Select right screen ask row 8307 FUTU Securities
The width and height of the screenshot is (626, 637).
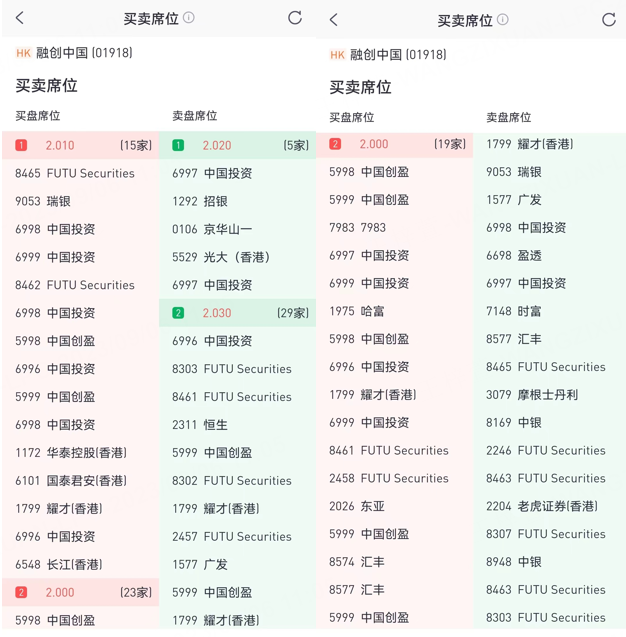click(x=550, y=534)
